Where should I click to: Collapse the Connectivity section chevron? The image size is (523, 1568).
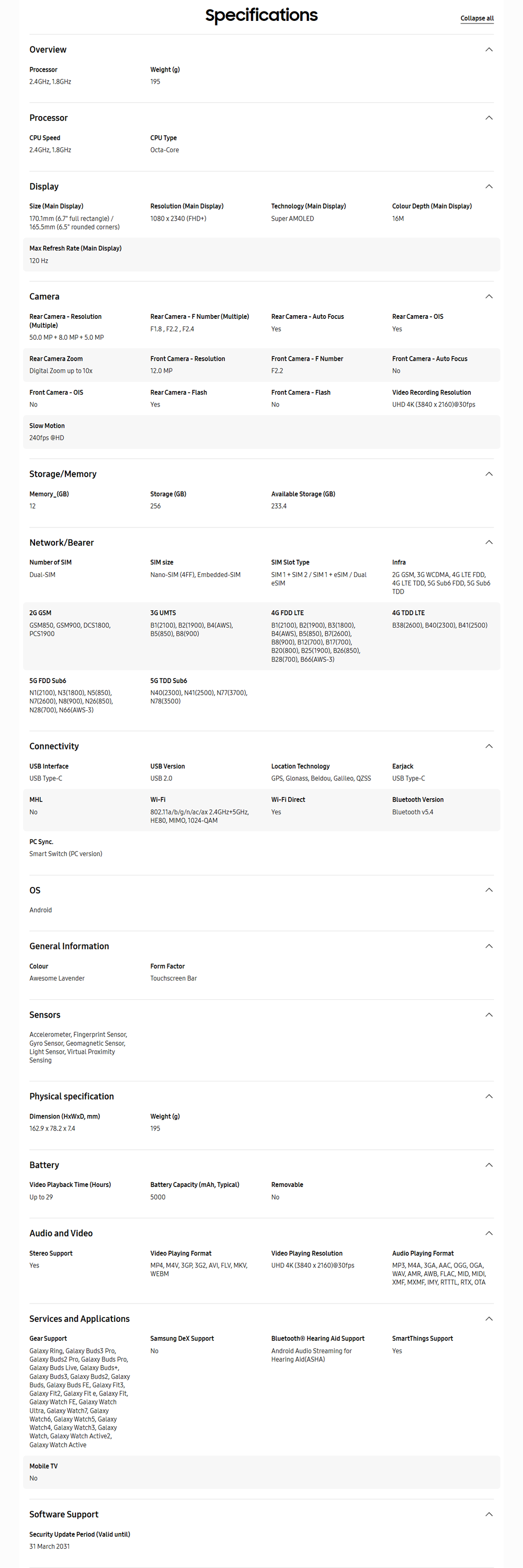coord(488,746)
